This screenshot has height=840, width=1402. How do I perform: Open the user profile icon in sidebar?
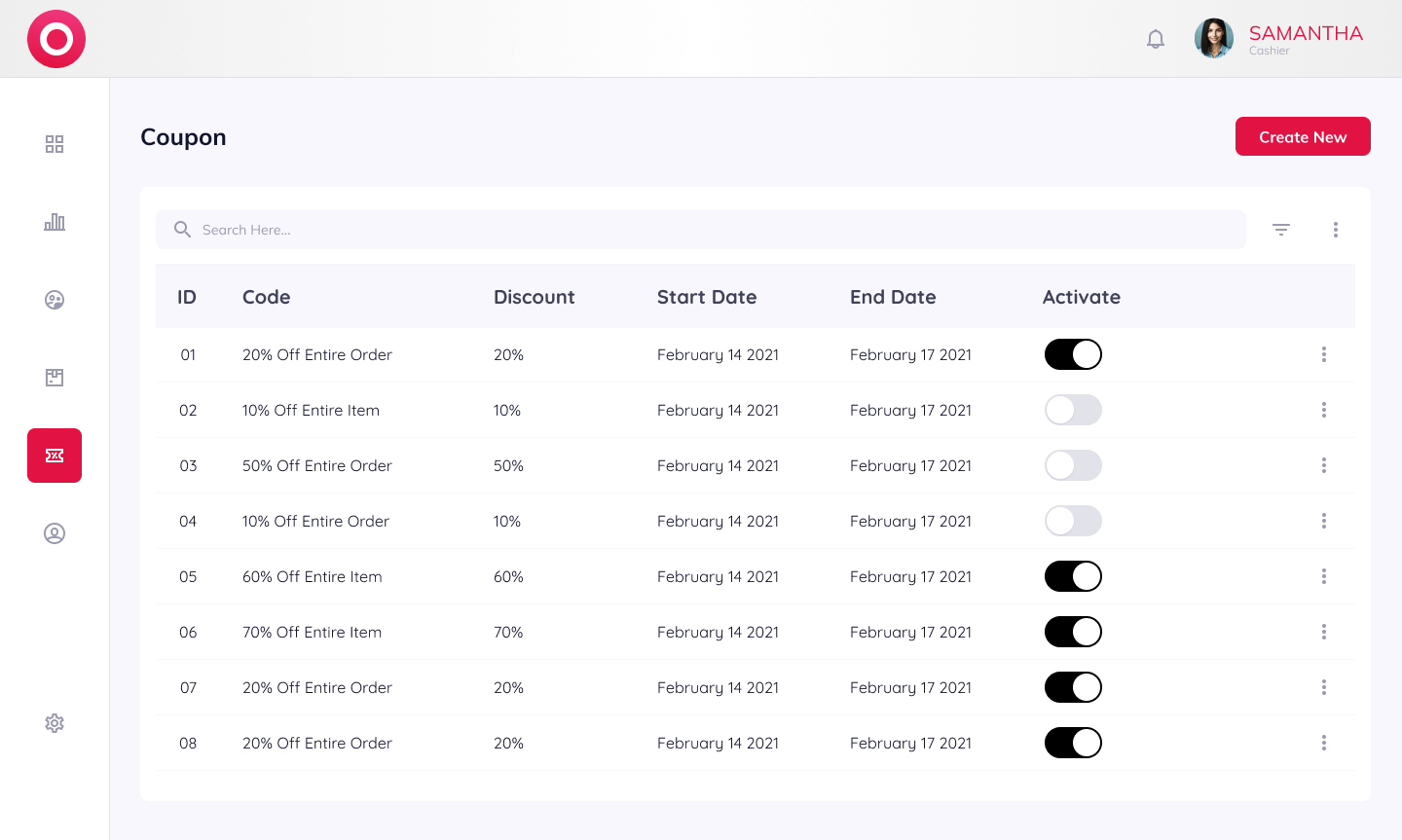[55, 533]
